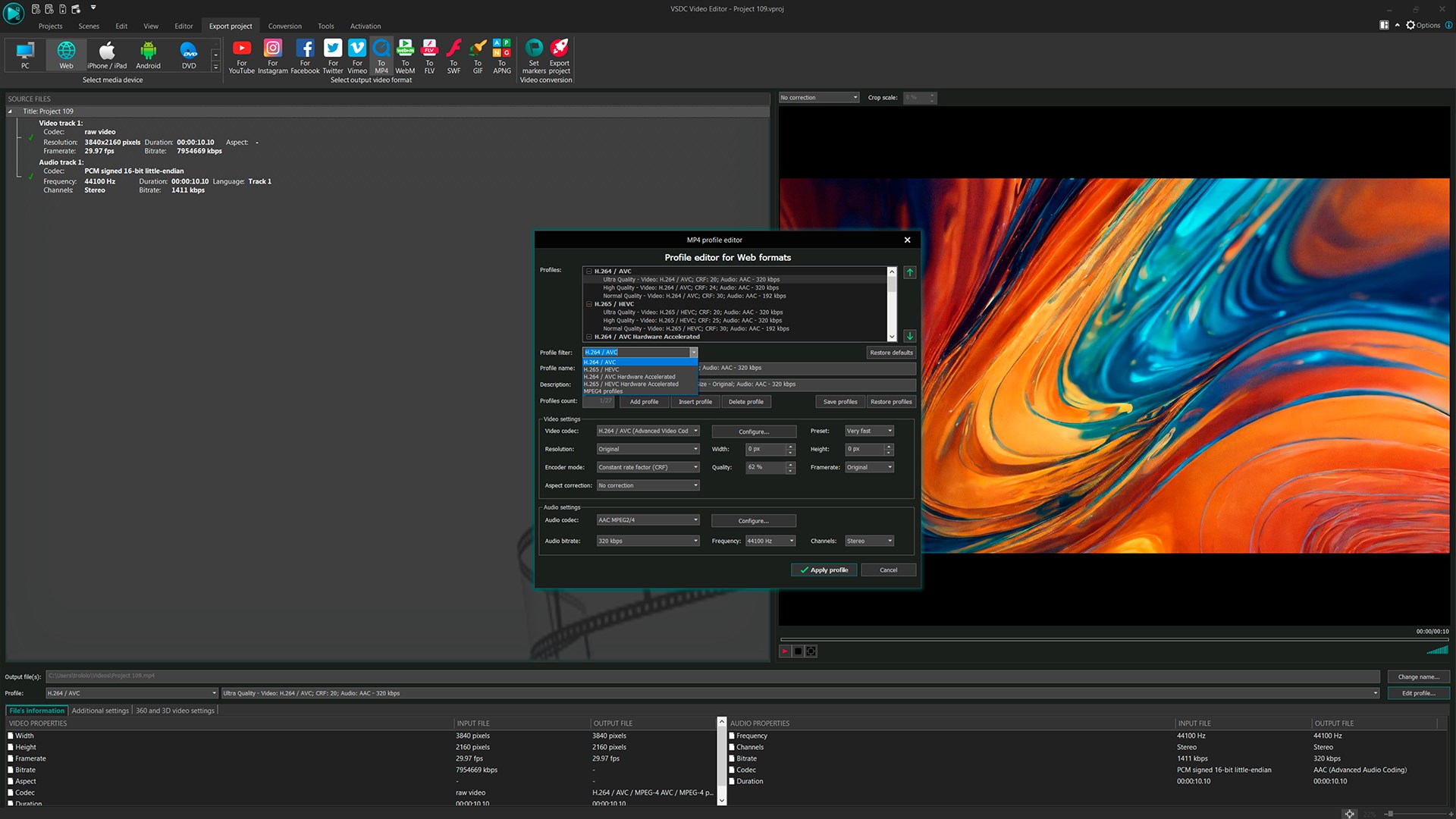Open the Encoder mode dropdown
Viewport: 1456px width, 819px height.
647,467
